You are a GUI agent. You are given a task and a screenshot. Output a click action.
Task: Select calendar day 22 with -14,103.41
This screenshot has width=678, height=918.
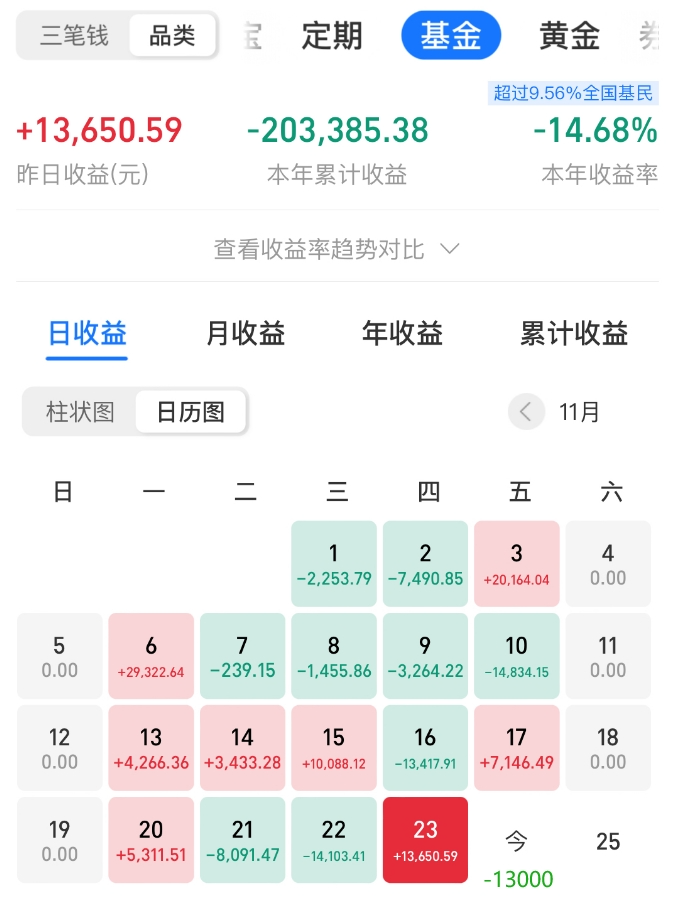point(334,840)
